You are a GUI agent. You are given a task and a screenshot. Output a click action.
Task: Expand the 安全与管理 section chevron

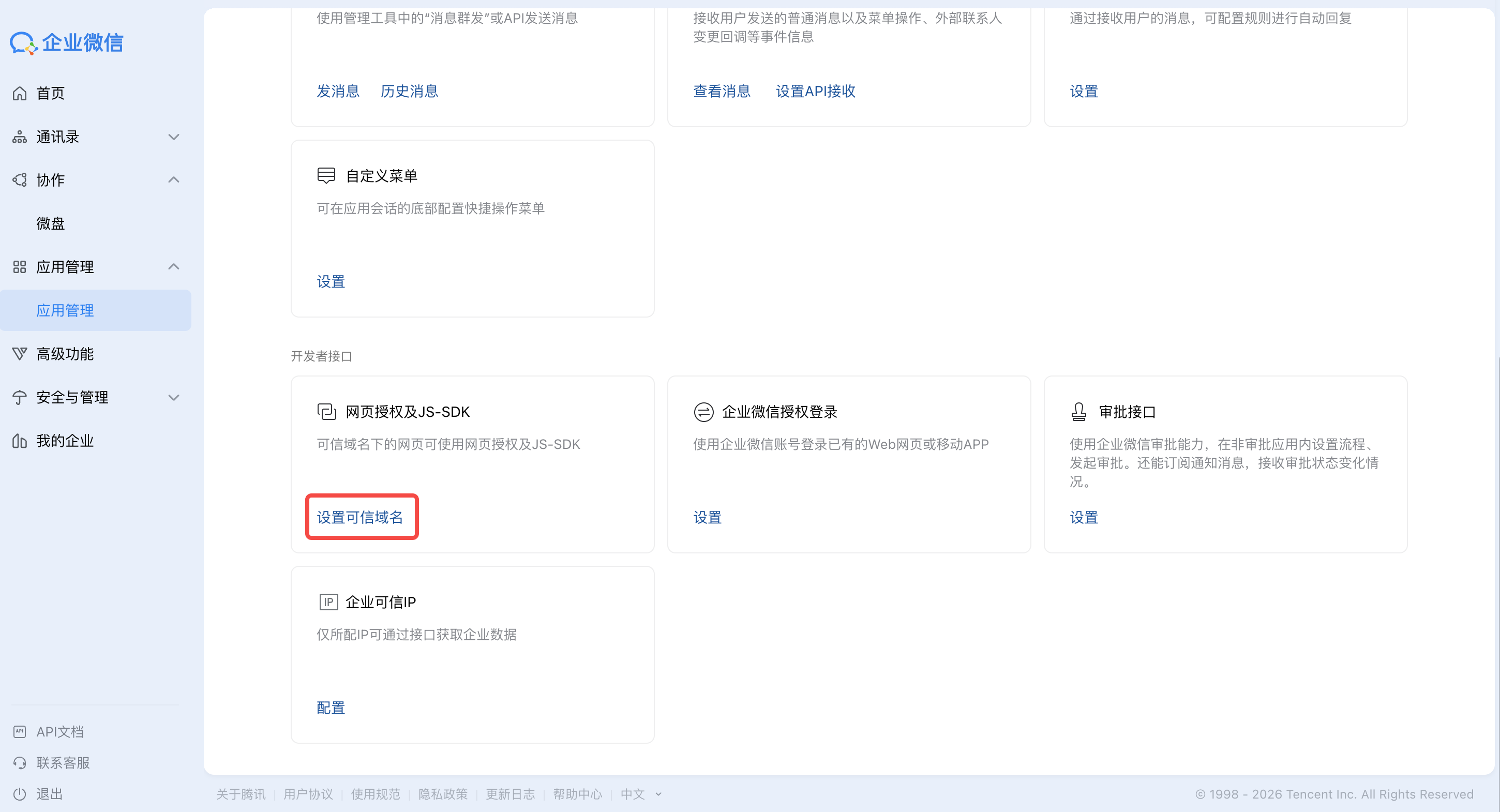173,398
